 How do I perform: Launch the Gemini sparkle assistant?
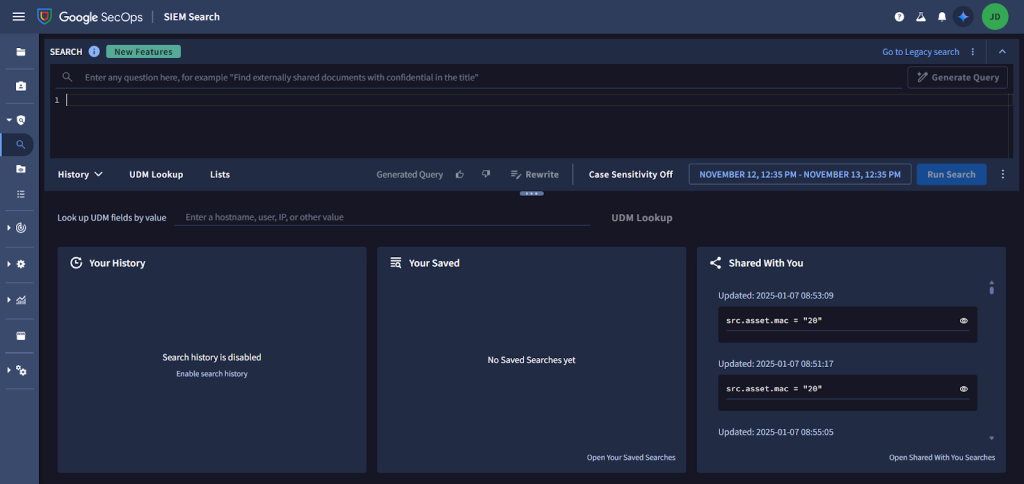[963, 17]
